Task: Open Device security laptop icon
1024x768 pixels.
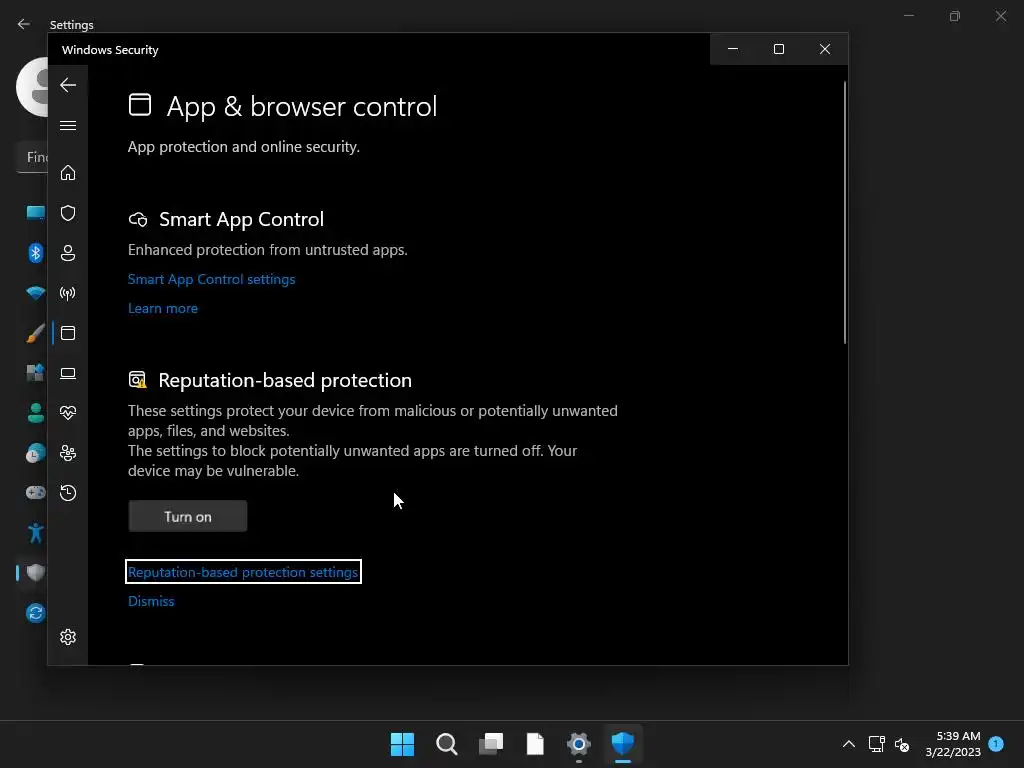Action: [x=68, y=373]
